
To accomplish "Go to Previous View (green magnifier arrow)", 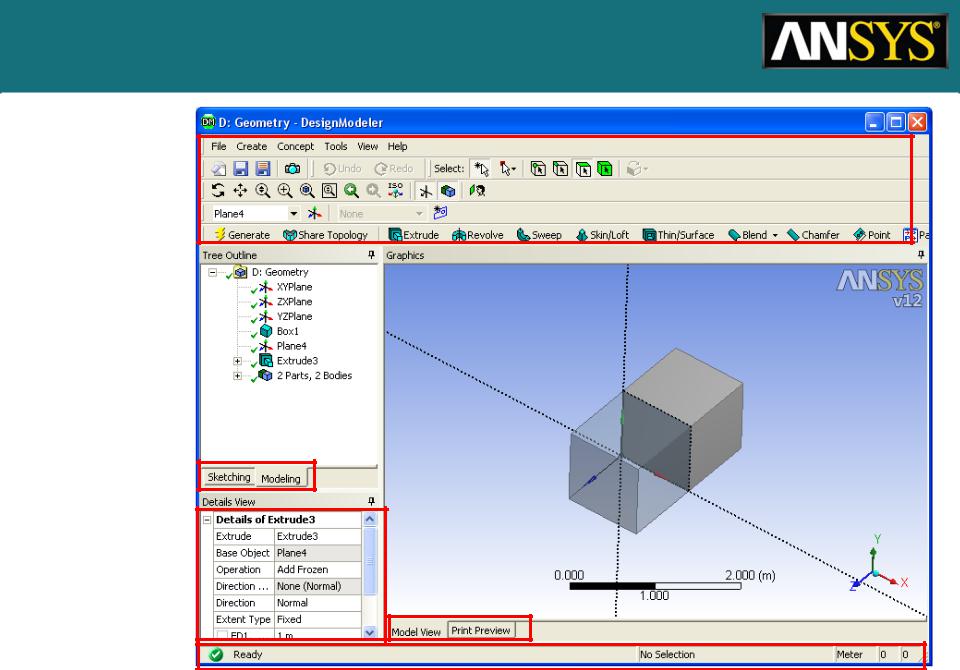I will tap(351, 190).
